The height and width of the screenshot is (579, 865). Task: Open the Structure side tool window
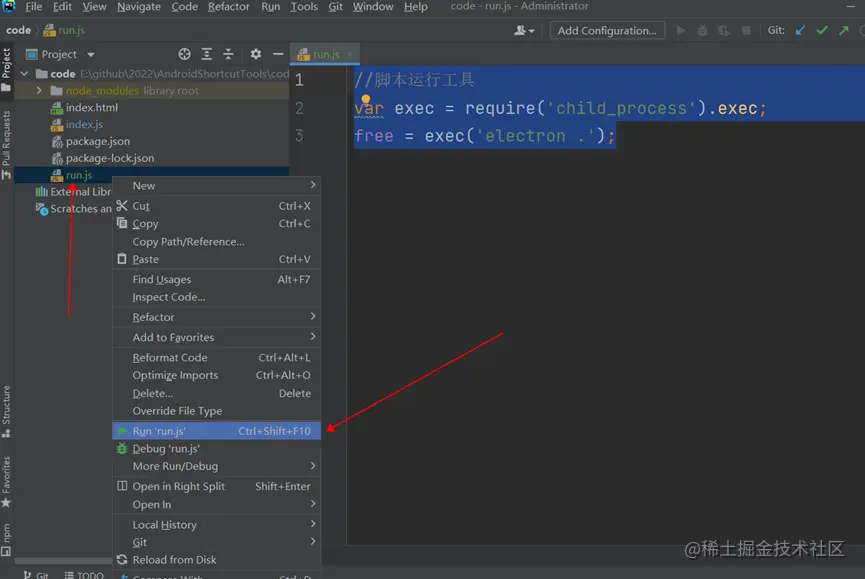click(x=6, y=411)
